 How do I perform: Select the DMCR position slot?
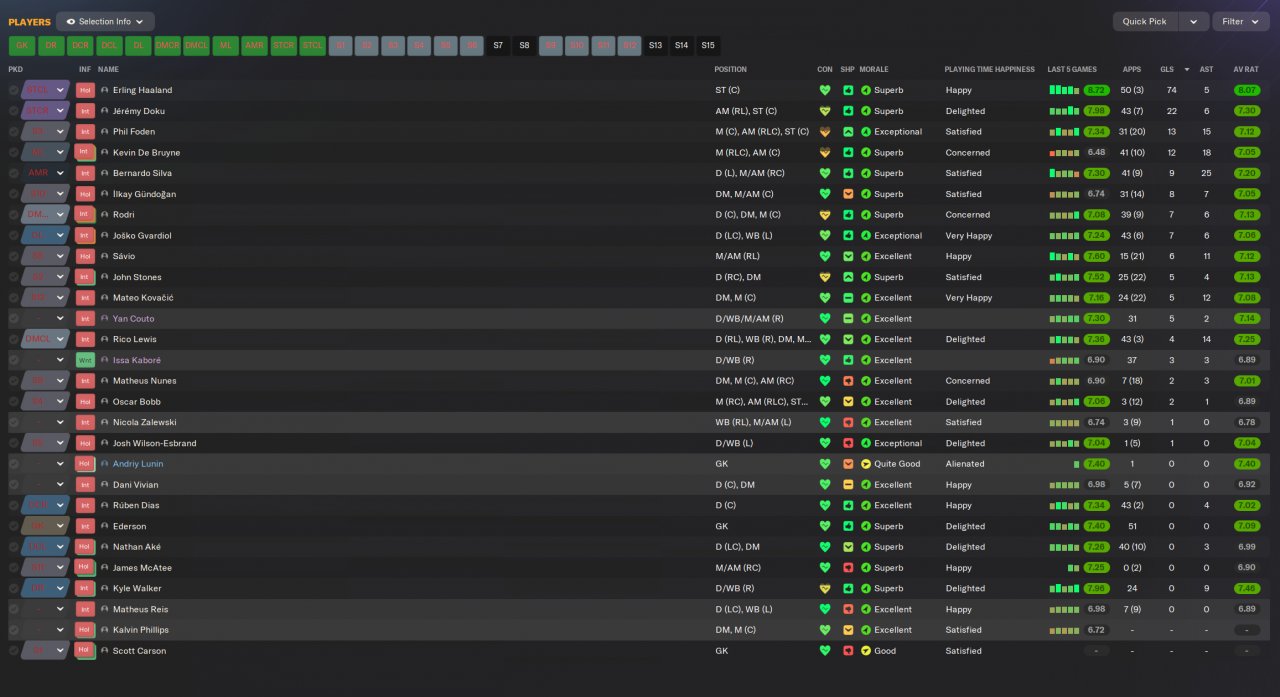click(x=167, y=45)
